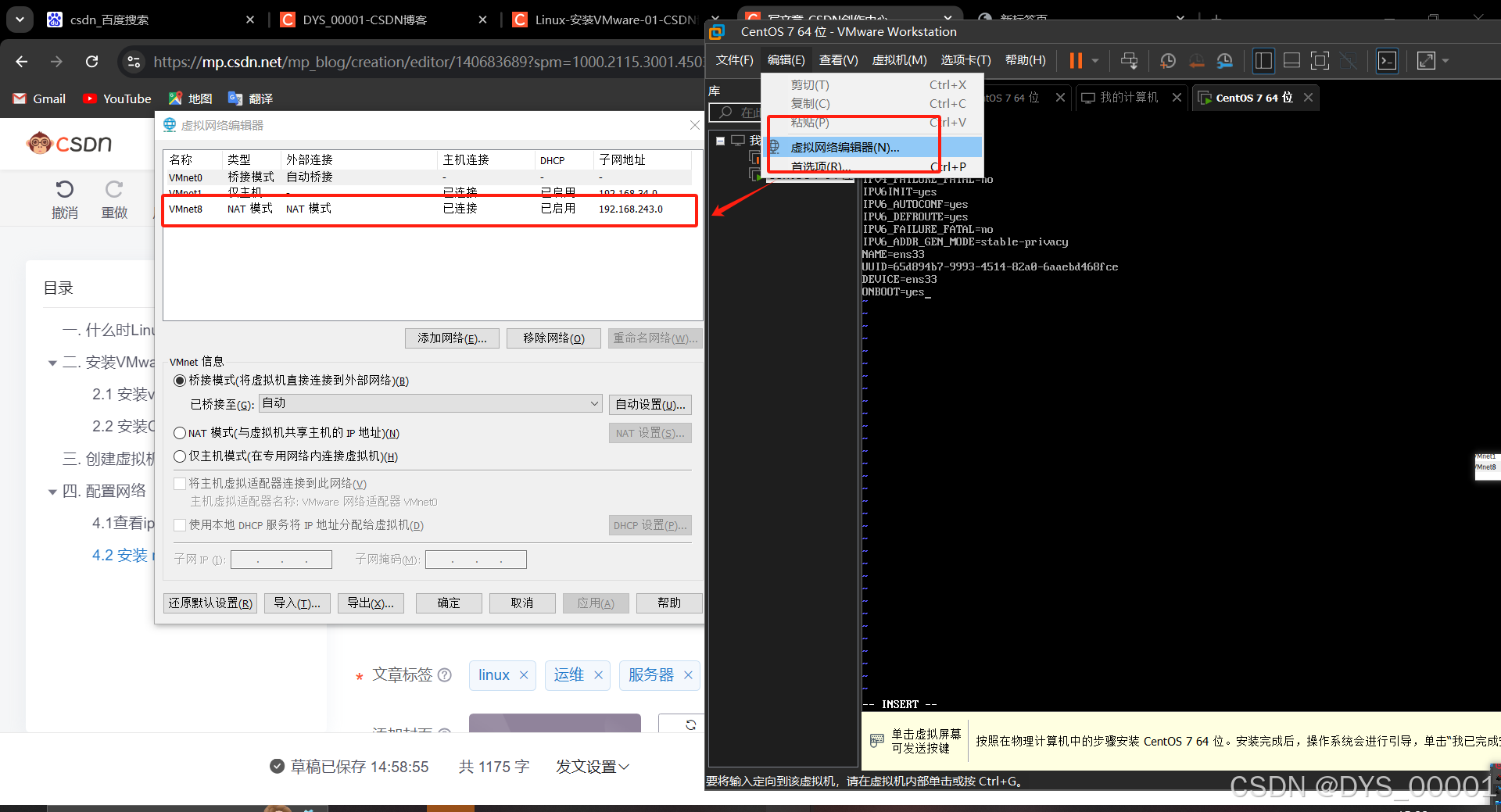Select 剪切(T) in the edit menu

[x=872, y=84]
